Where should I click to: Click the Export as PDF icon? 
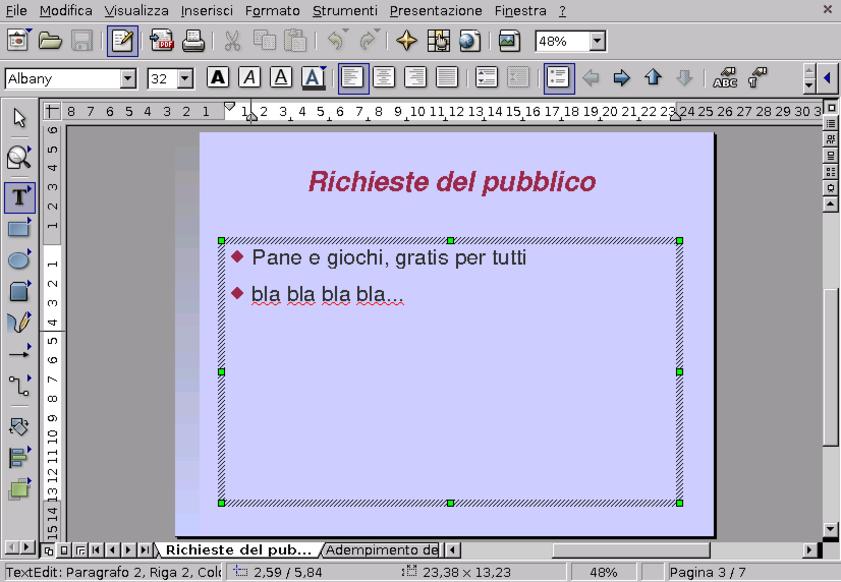tap(162, 42)
